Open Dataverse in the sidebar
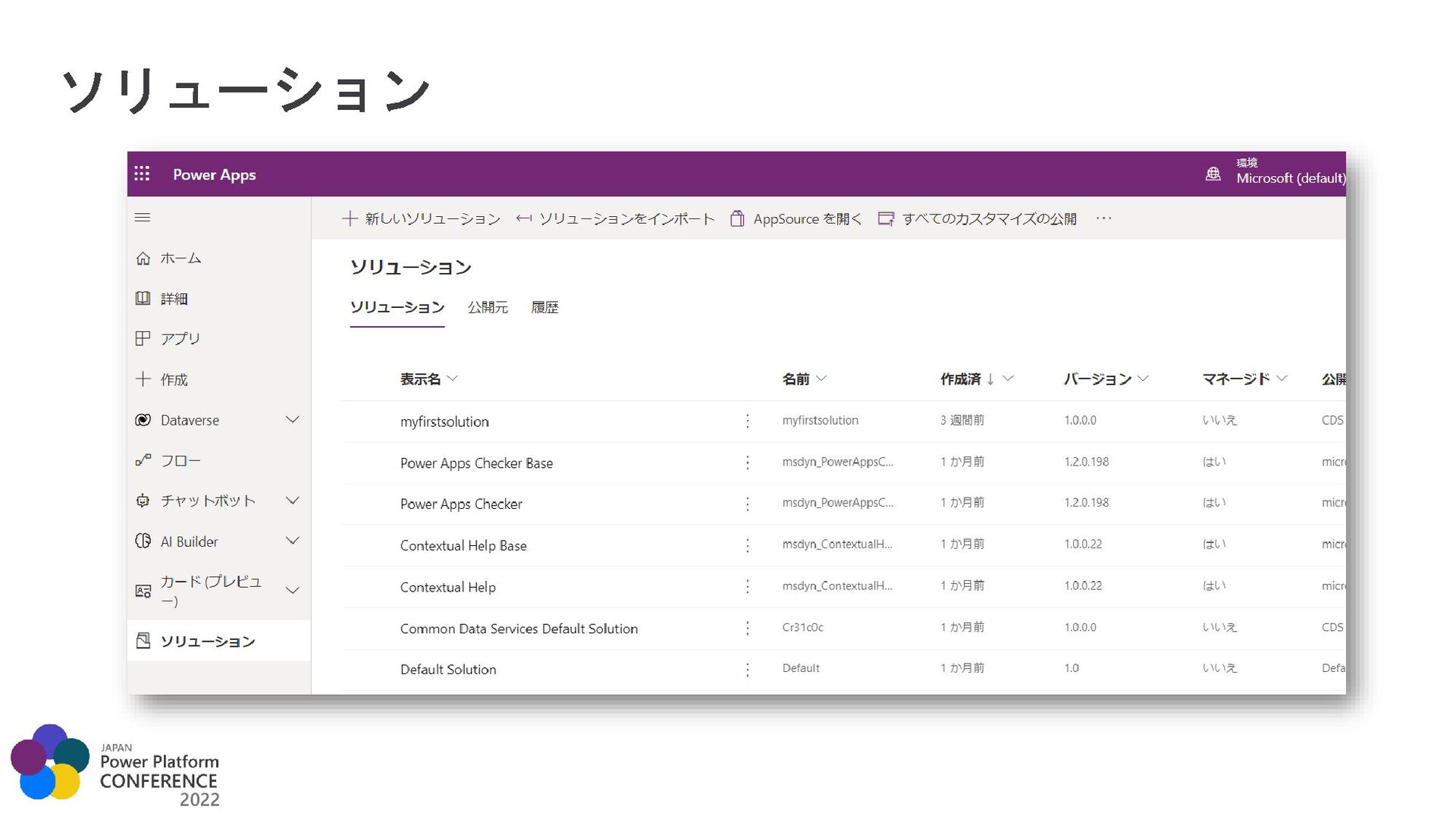This screenshot has height=819, width=1456. tap(218, 419)
